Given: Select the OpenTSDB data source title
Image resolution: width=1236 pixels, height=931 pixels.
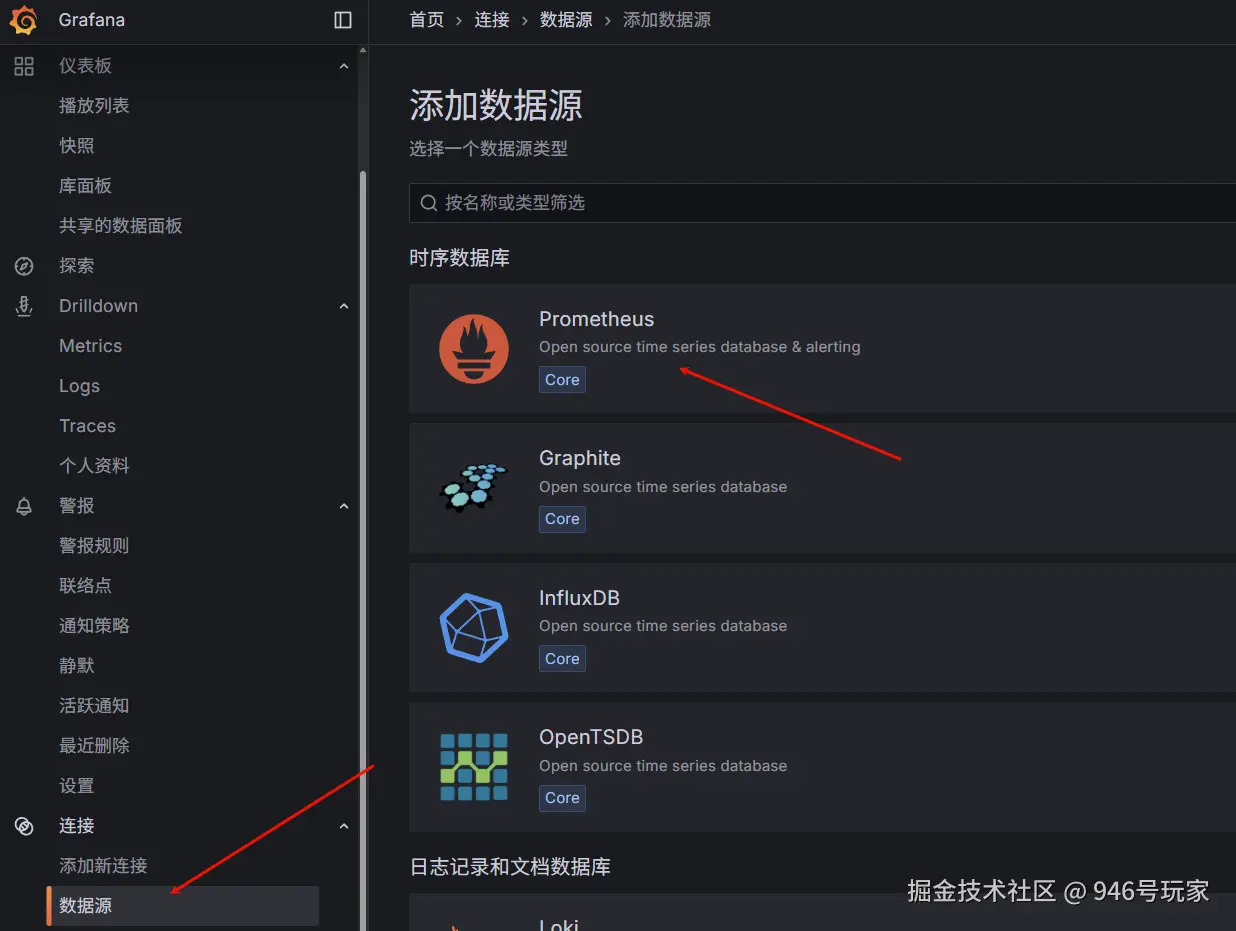Looking at the screenshot, I should [591, 737].
